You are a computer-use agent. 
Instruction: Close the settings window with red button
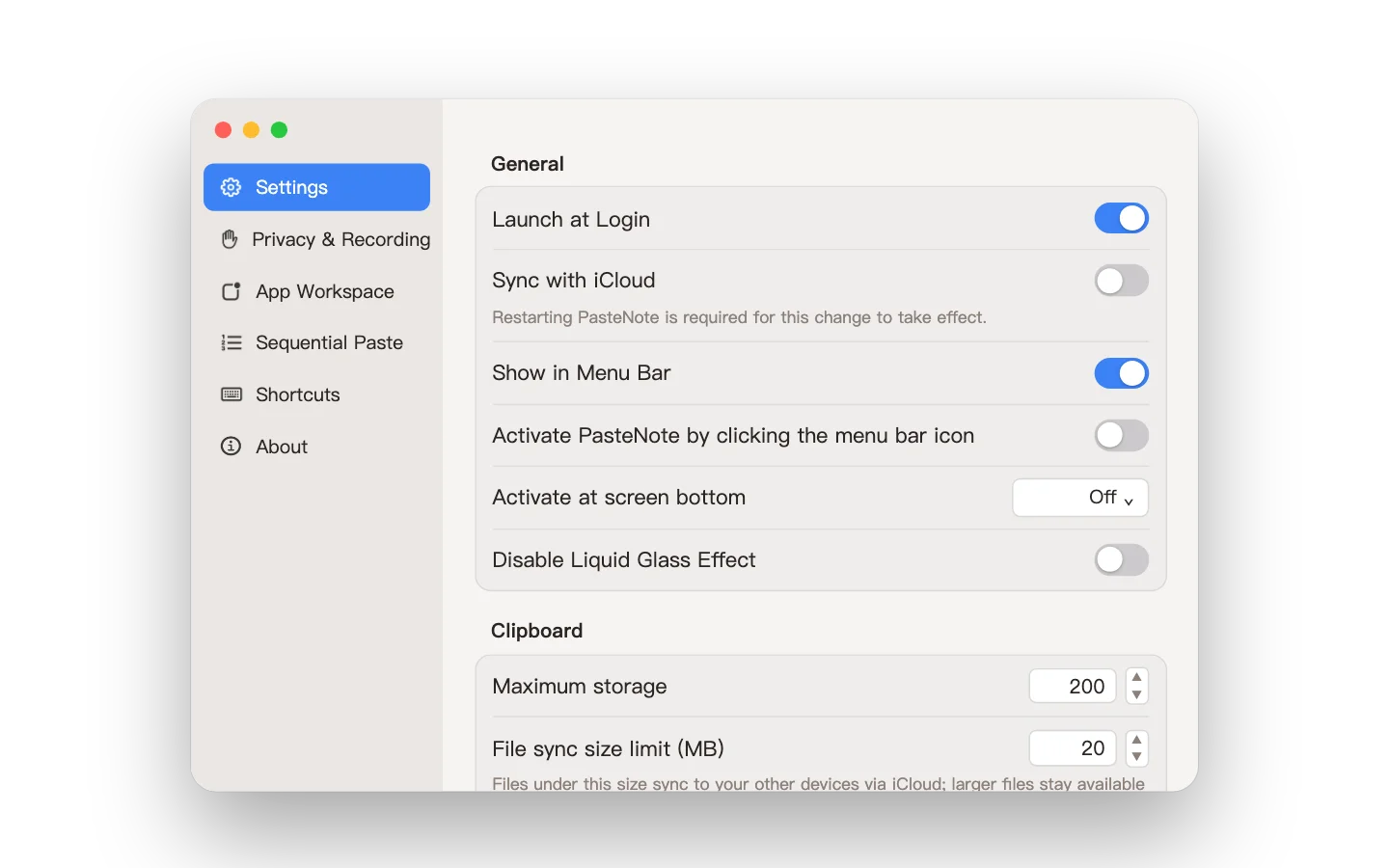pos(223,130)
